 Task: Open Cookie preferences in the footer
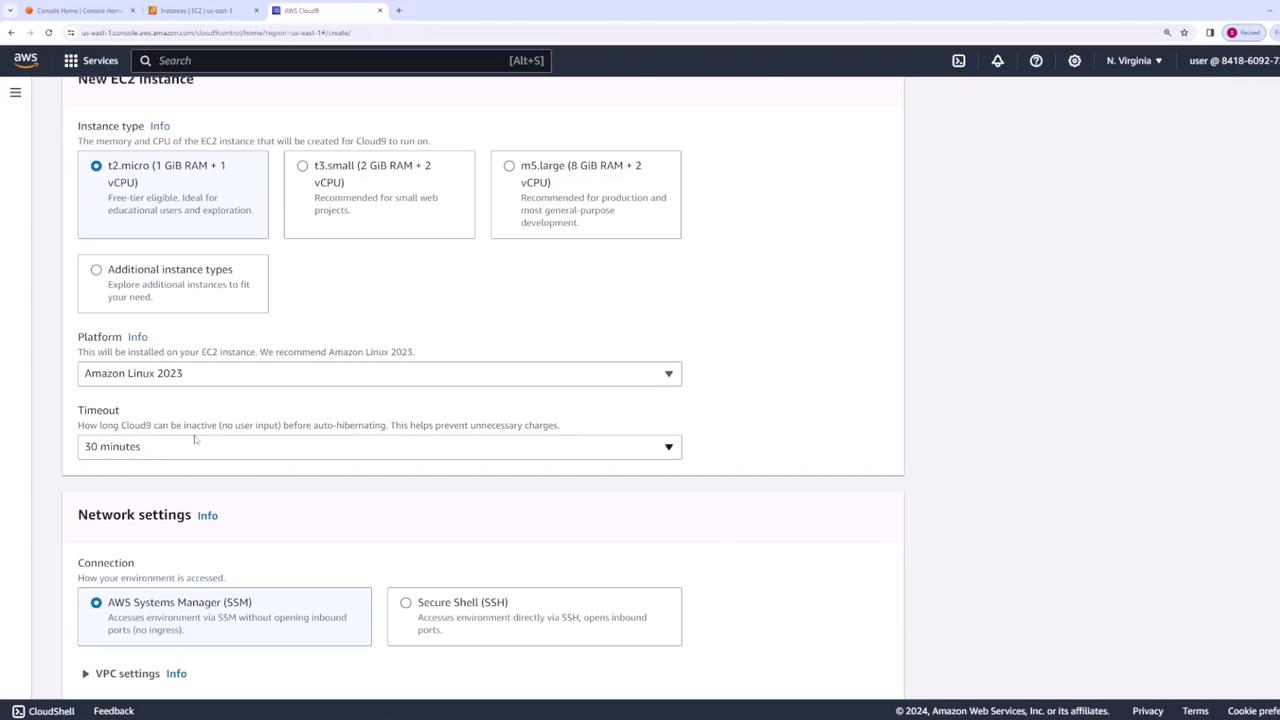[x=1253, y=711]
